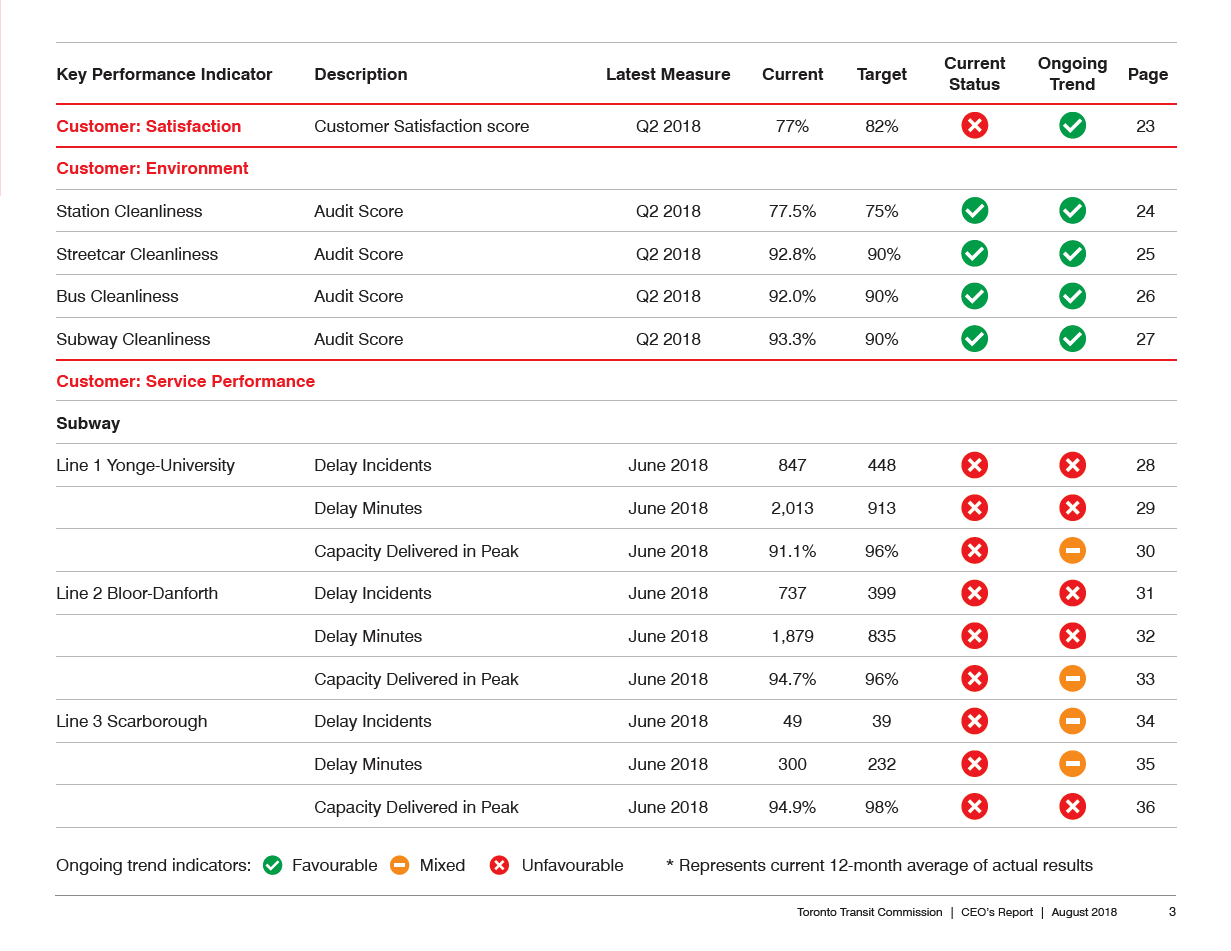Click Bus Cleanliness Current Status checkmark icon
Screen dimensions: 1231x951
point(974,296)
